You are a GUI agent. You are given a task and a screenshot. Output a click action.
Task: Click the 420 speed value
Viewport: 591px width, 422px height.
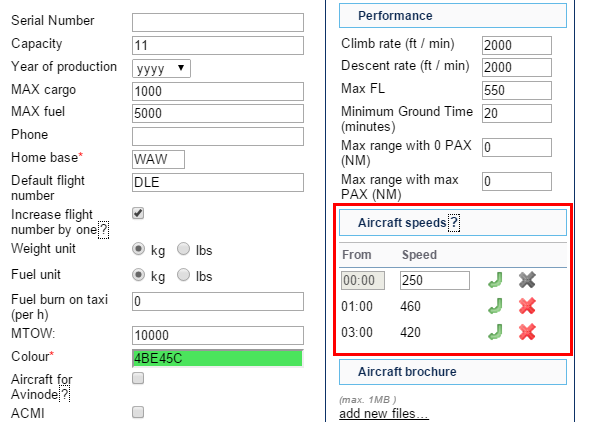point(410,332)
